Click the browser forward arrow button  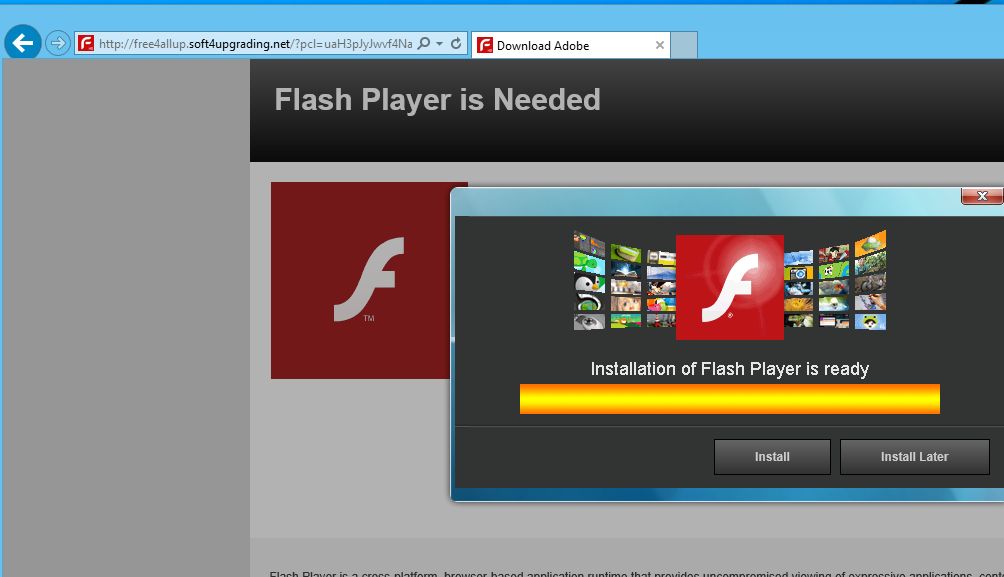[58, 44]
